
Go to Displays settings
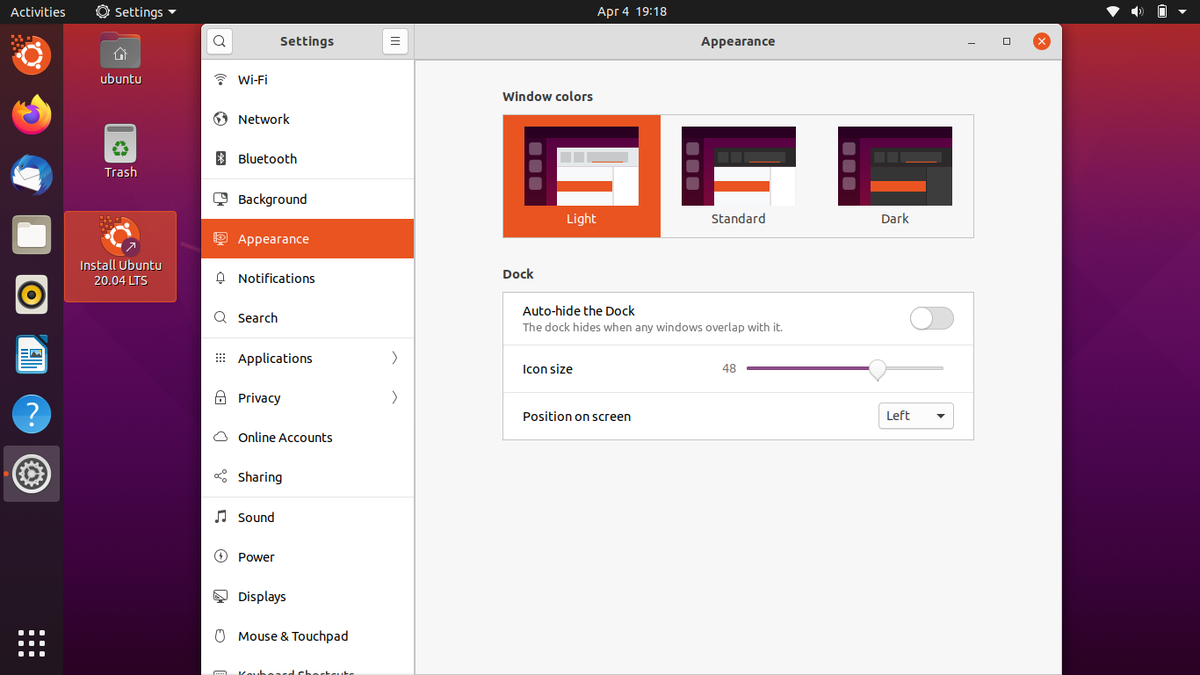(307, 596)
